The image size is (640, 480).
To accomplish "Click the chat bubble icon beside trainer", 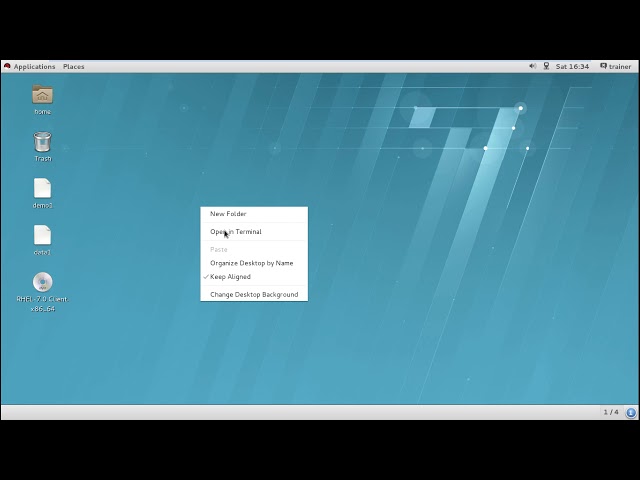I will (x=602, y=66).
